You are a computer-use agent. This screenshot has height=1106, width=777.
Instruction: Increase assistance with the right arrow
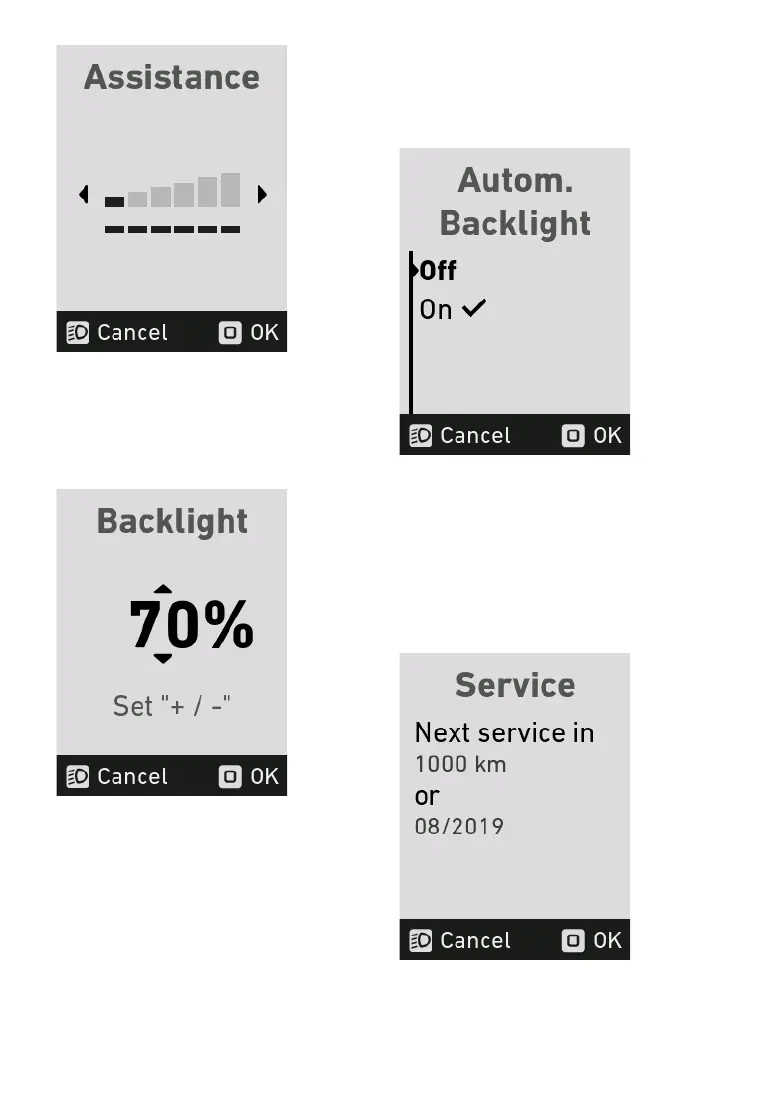[262, 194]
